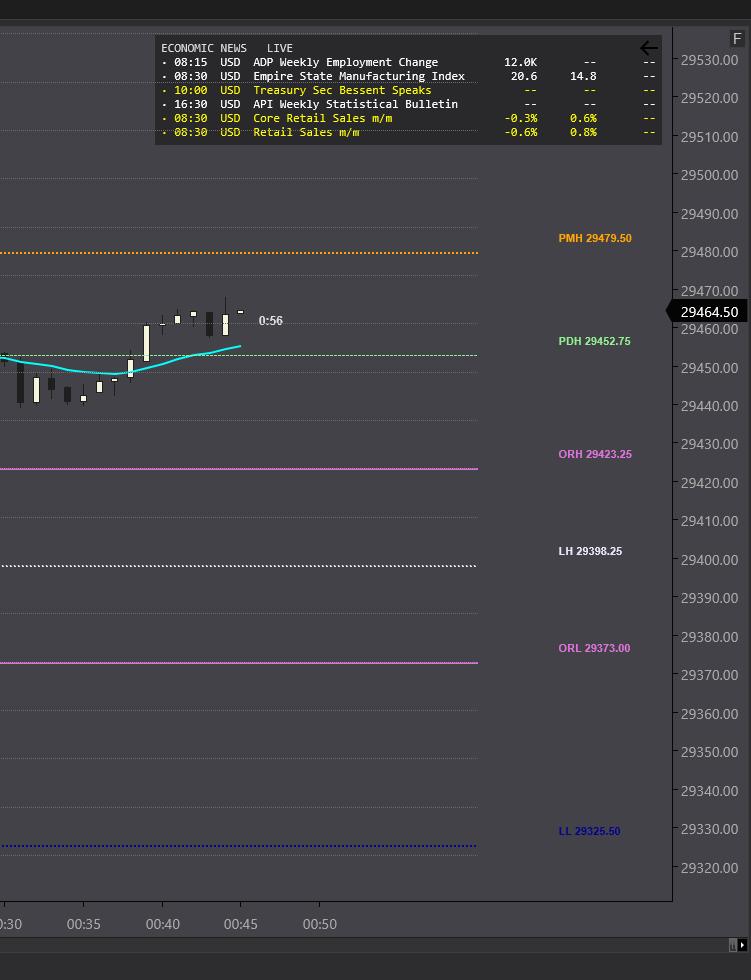
Task: Select API Weekly Statistical Bulletin row
Action: 409,104
